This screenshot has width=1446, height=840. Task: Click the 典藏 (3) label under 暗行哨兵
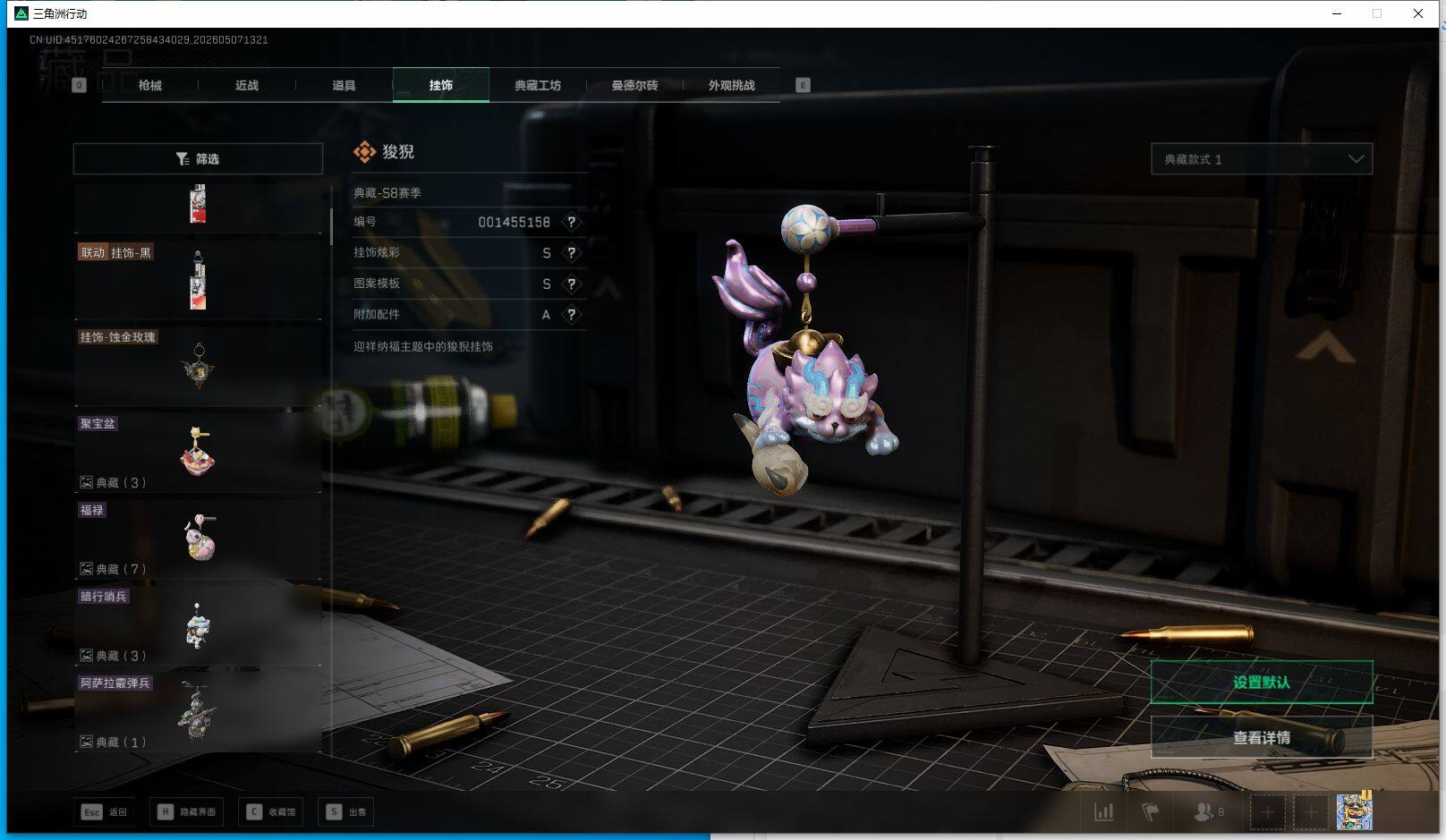tap(113, 656)
